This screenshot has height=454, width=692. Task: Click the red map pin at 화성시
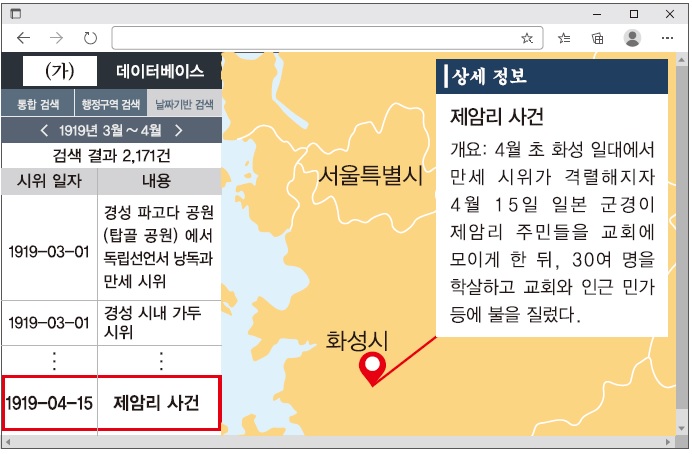(x=373, y=368)
